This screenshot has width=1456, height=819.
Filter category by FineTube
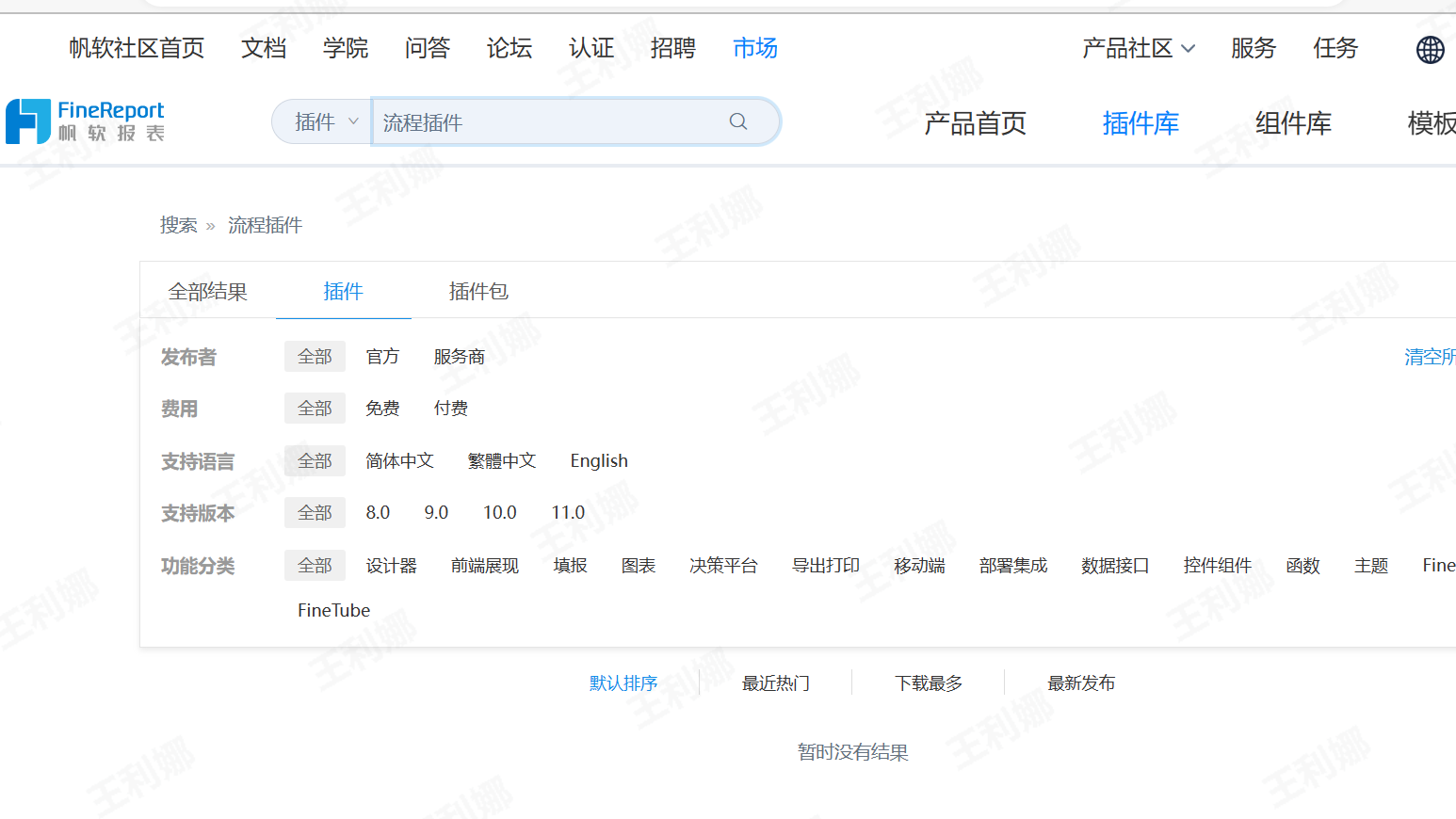click(333, 611)
